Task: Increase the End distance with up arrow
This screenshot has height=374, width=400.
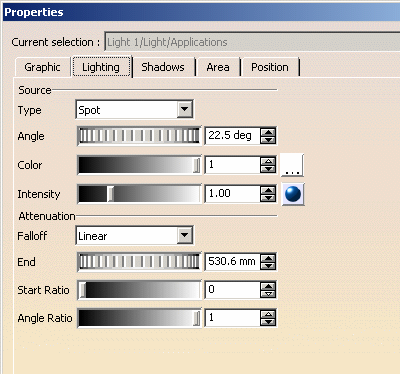Action: point(268,258)
